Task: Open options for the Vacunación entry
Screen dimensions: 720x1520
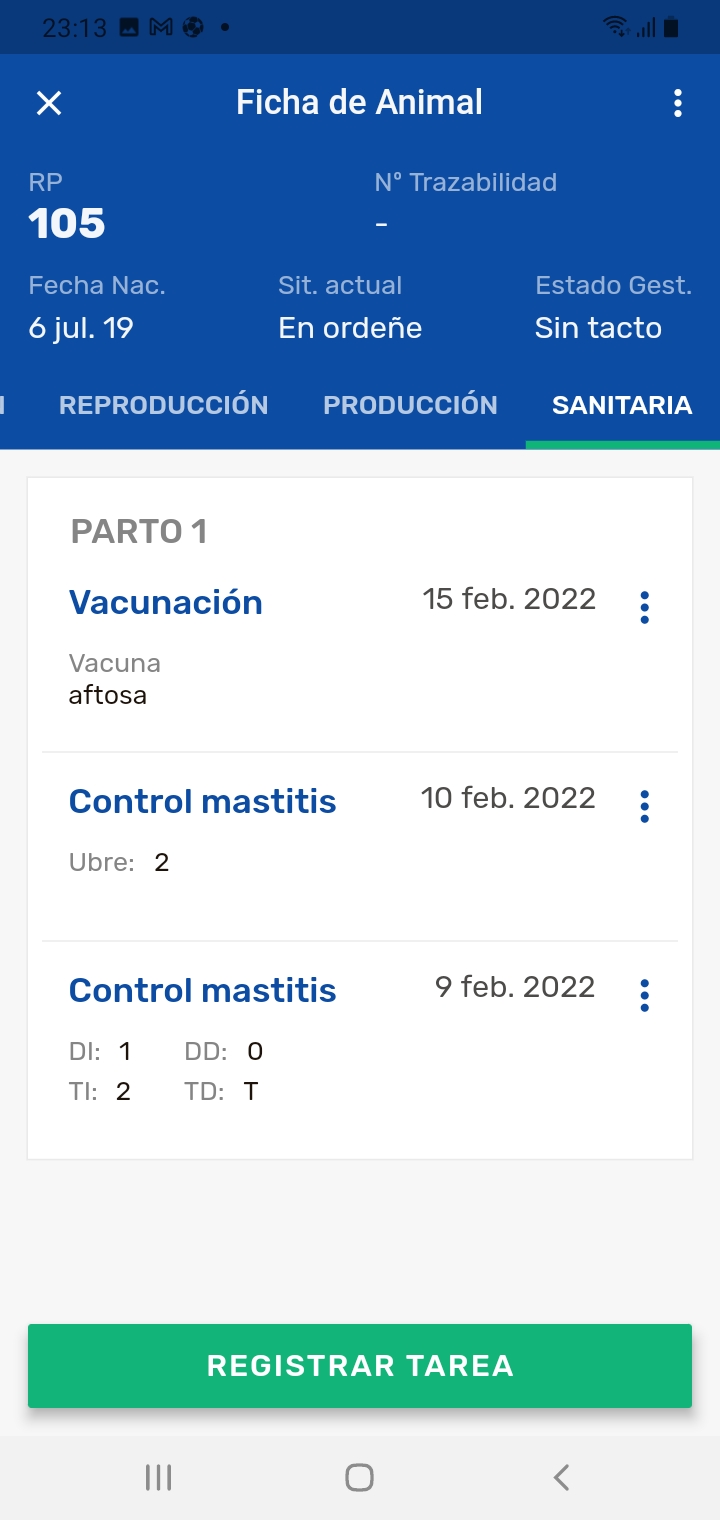Action: [x=644, y=607]
